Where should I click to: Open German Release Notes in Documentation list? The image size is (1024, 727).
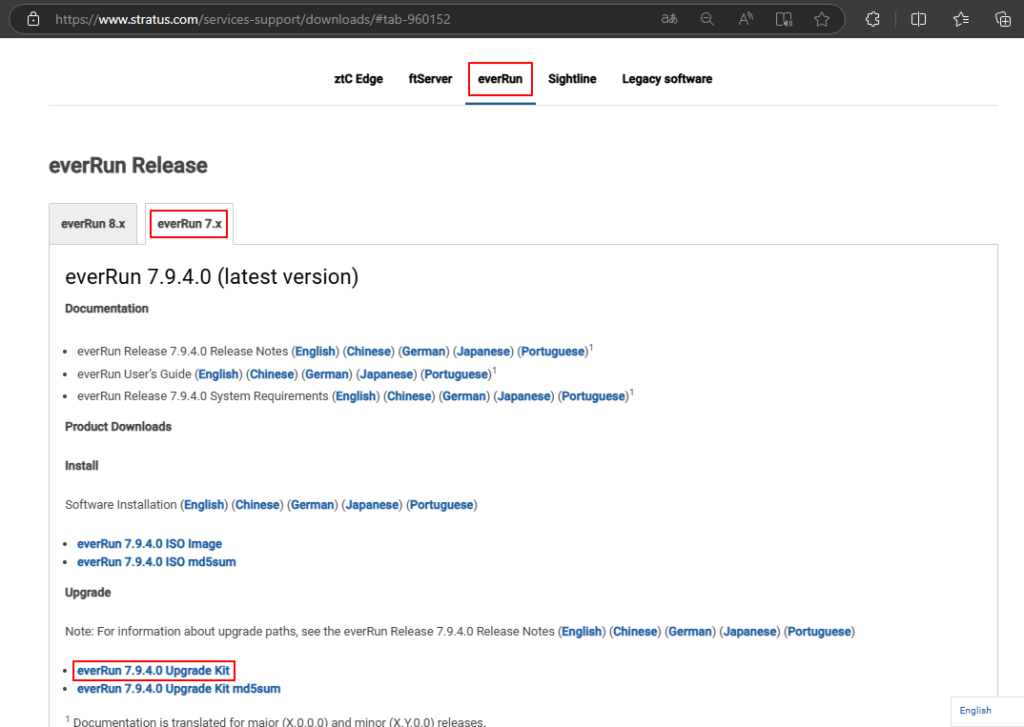[423, 351]
